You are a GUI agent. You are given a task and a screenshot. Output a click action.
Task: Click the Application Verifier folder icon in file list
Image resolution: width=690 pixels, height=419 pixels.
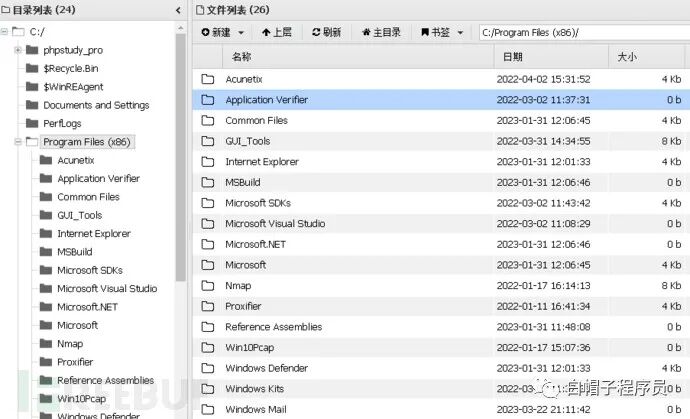coord(208,100)
